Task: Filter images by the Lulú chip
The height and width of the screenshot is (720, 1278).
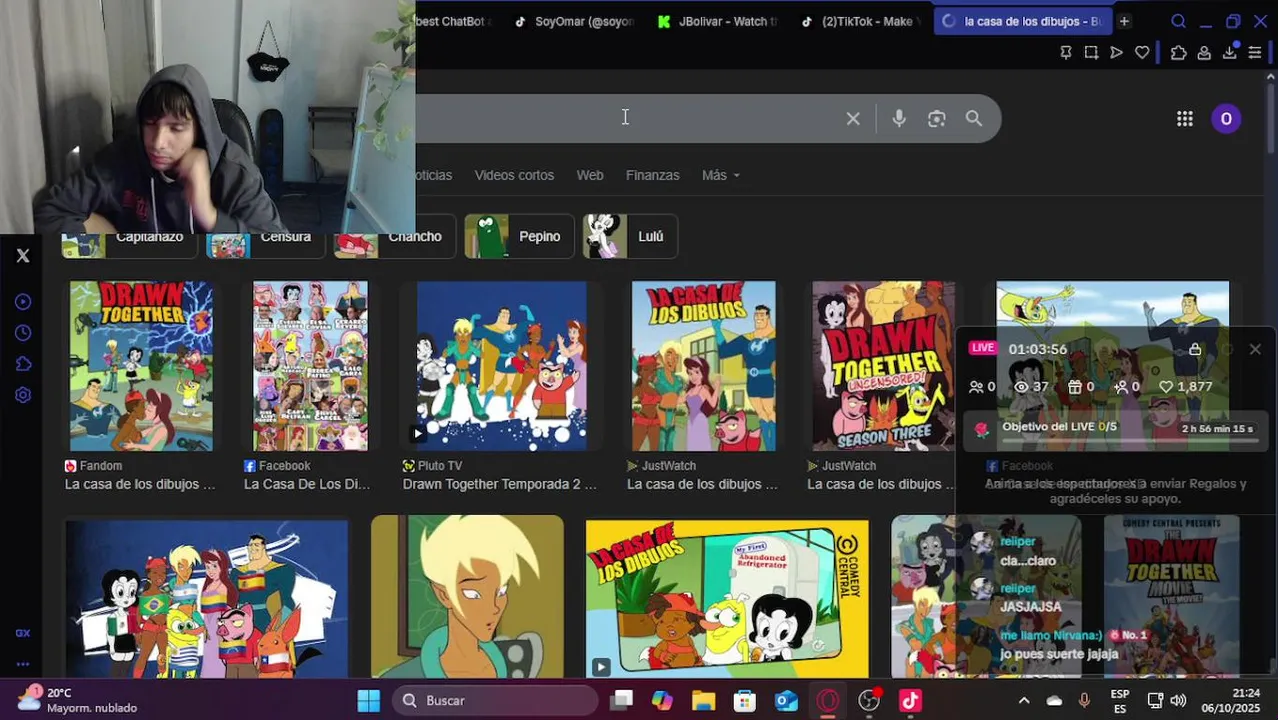Action: click(630, 237)
